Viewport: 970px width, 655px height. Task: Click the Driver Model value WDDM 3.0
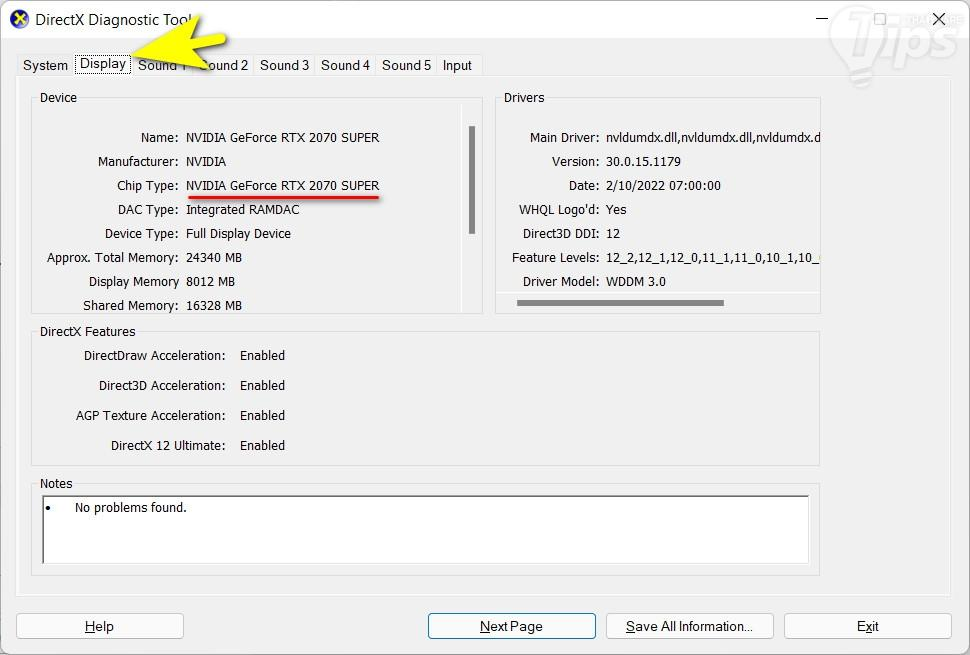pyautogui.click(x=636, y=281)
